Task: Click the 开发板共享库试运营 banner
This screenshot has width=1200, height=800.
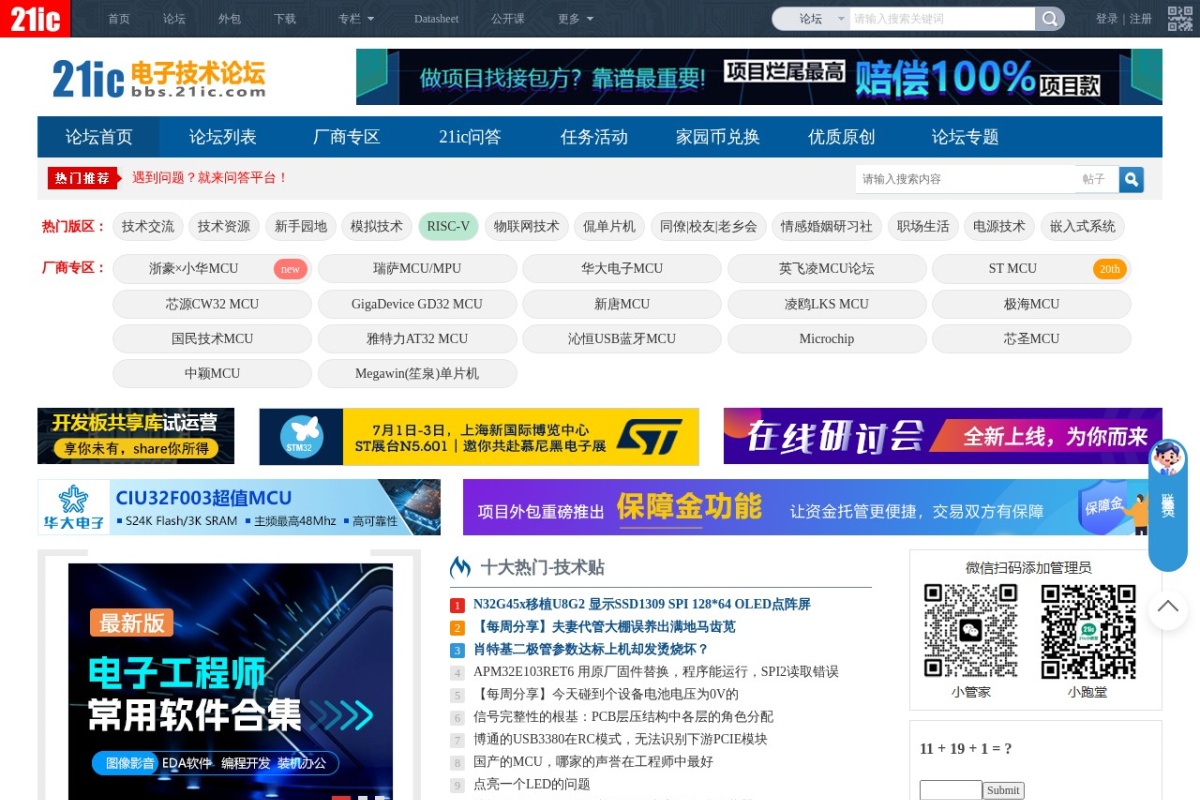Action: pyautogui.click(x=136, y=436)
